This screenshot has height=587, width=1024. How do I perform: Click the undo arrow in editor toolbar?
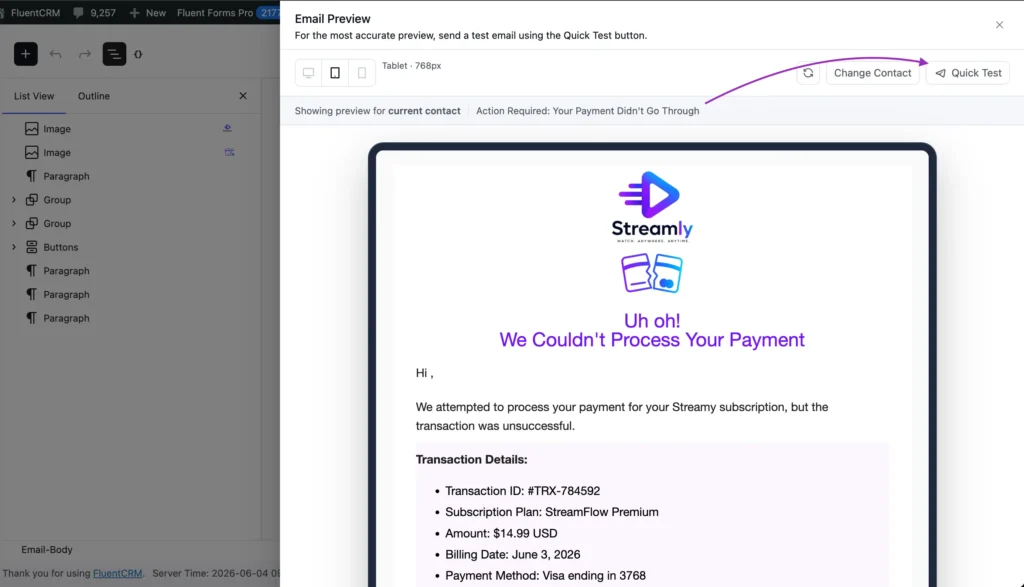pos(56,54)
